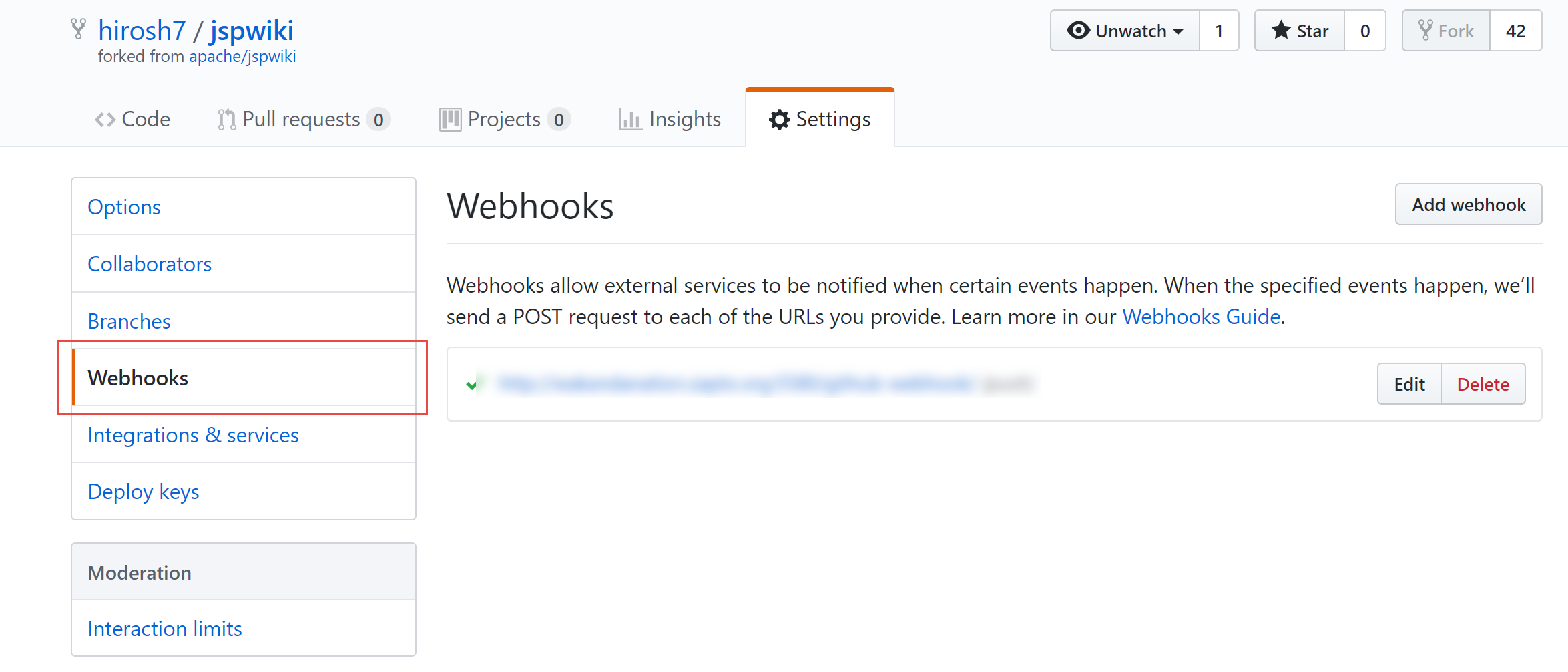Image resolution: width=1568 pixels, height=672 pixels.
Task: Open the Unwatch dropdown
Action: click(x=1125, y=31)
